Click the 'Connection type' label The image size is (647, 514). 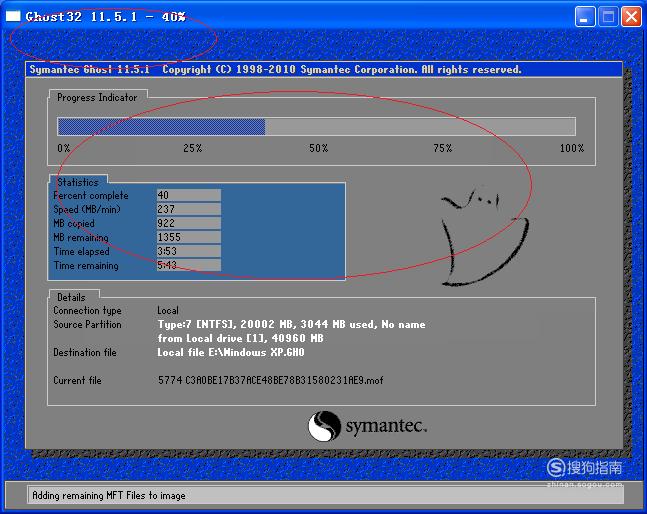tap(87, 311)
